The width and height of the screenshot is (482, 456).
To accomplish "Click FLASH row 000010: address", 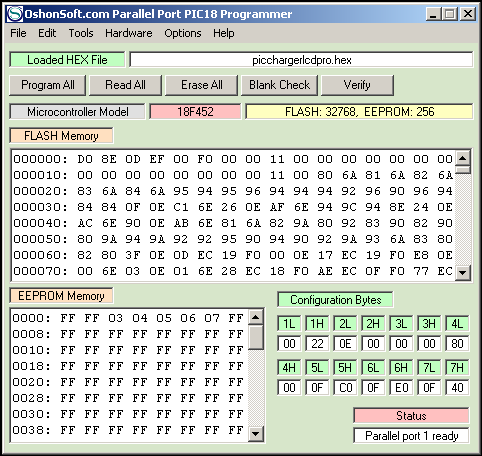I will click(x=40, y=175).
